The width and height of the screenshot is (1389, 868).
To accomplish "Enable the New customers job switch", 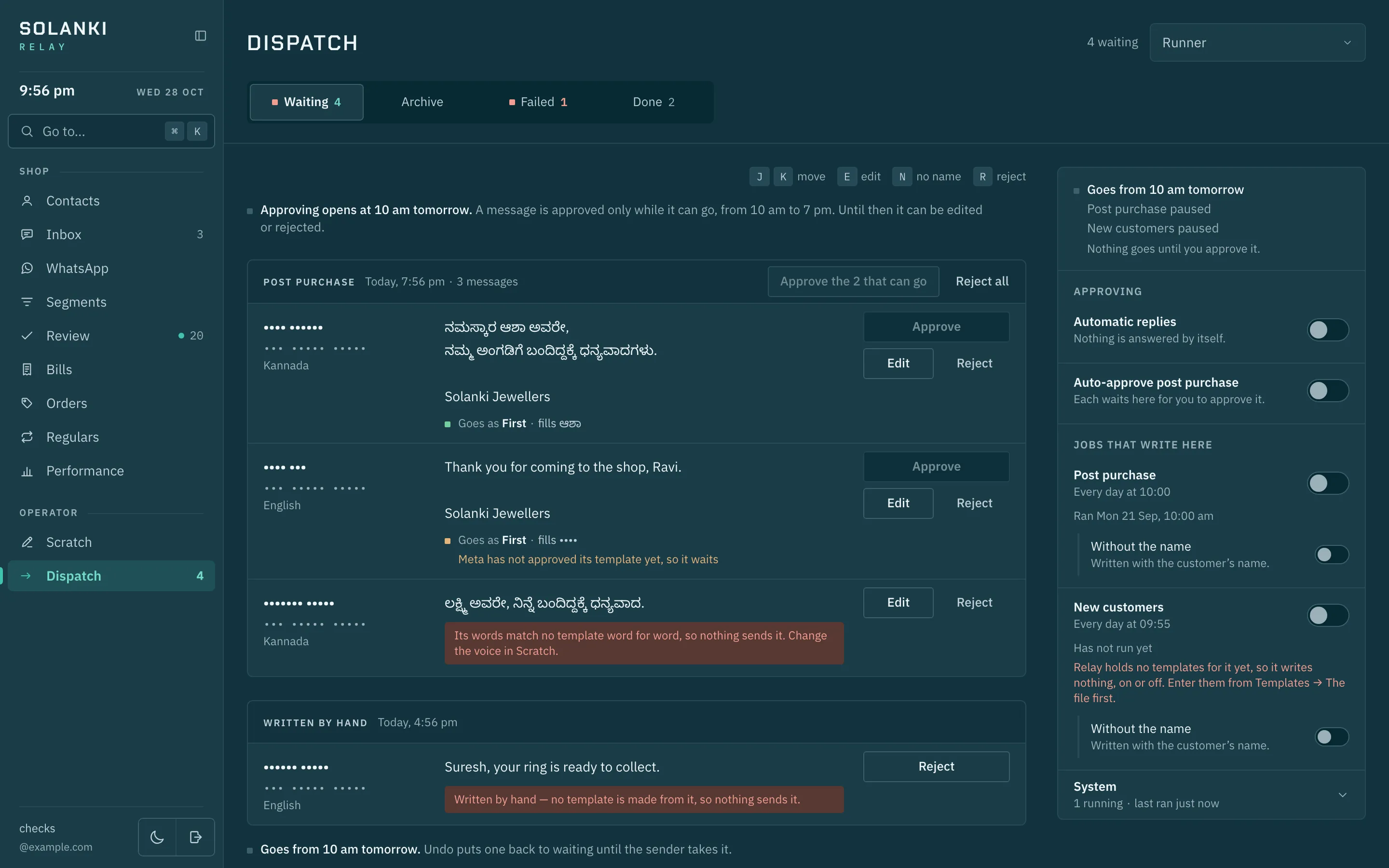I will [1328, 615].
